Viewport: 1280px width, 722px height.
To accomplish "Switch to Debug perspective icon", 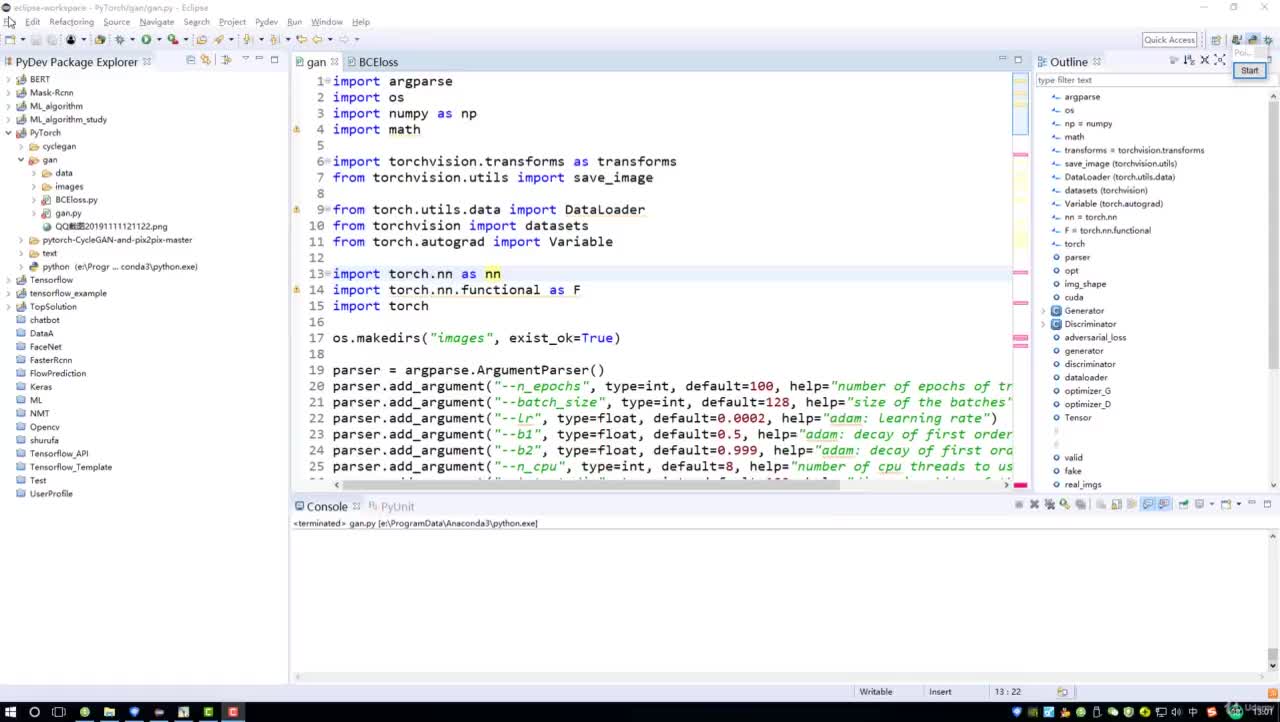I will [1268, 40].
